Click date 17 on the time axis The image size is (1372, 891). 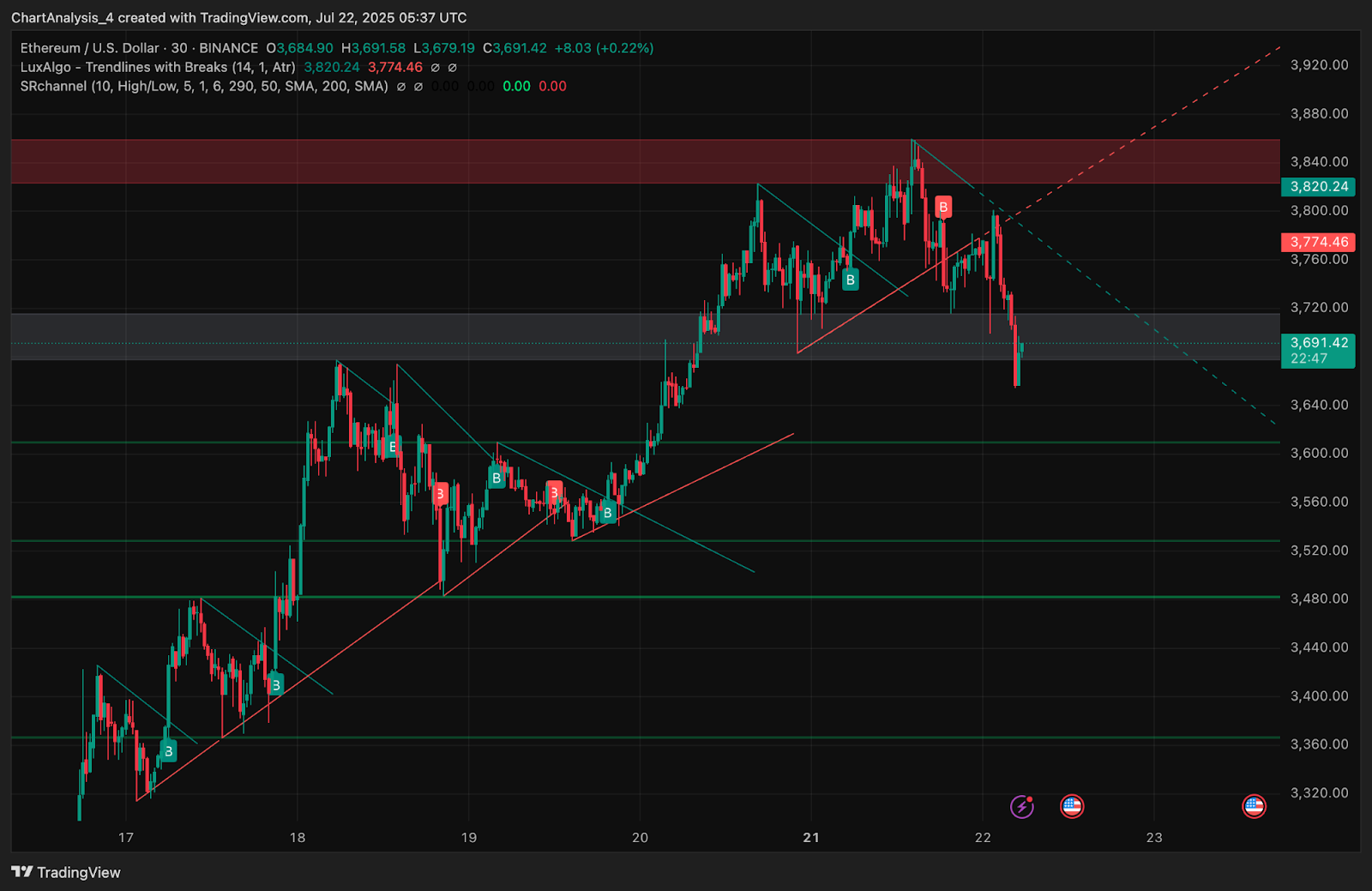[126, 838]
